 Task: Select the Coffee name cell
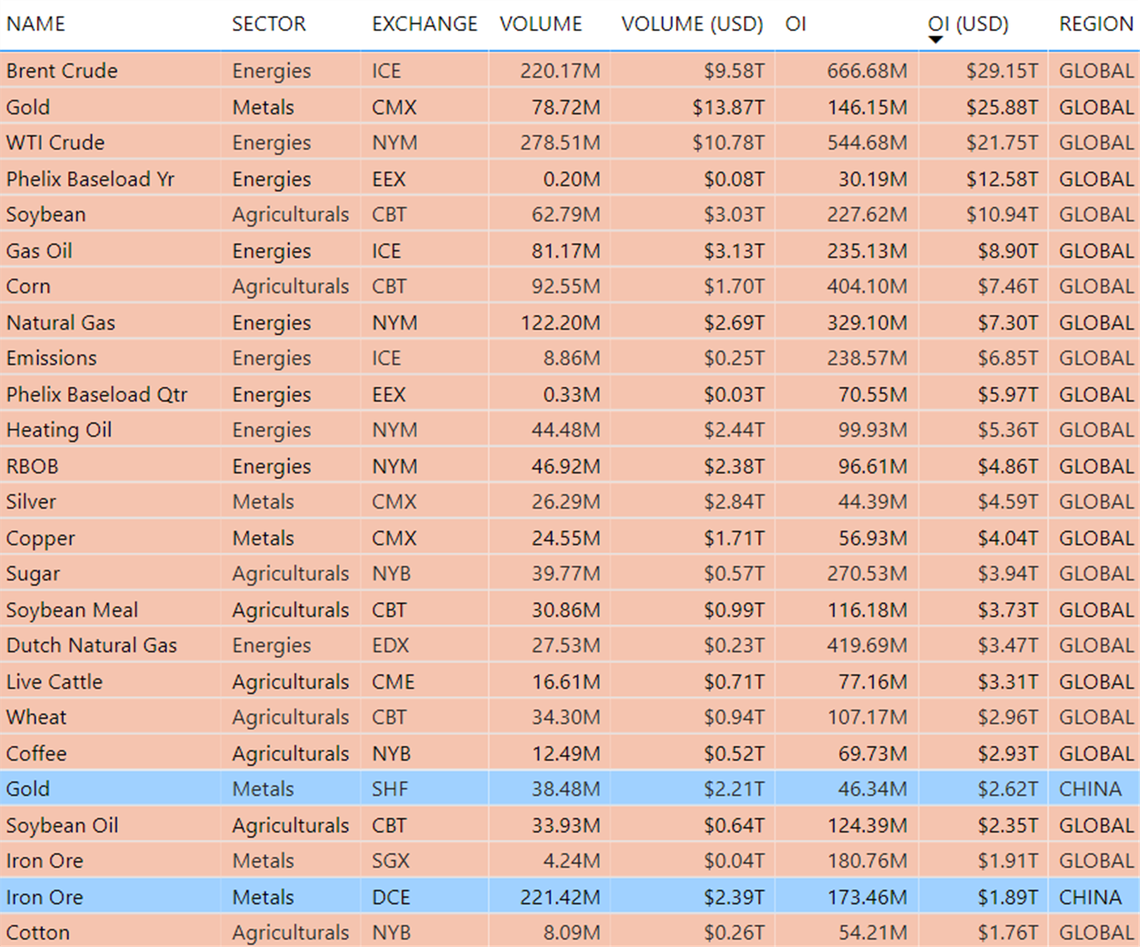[x=36, y=754]
